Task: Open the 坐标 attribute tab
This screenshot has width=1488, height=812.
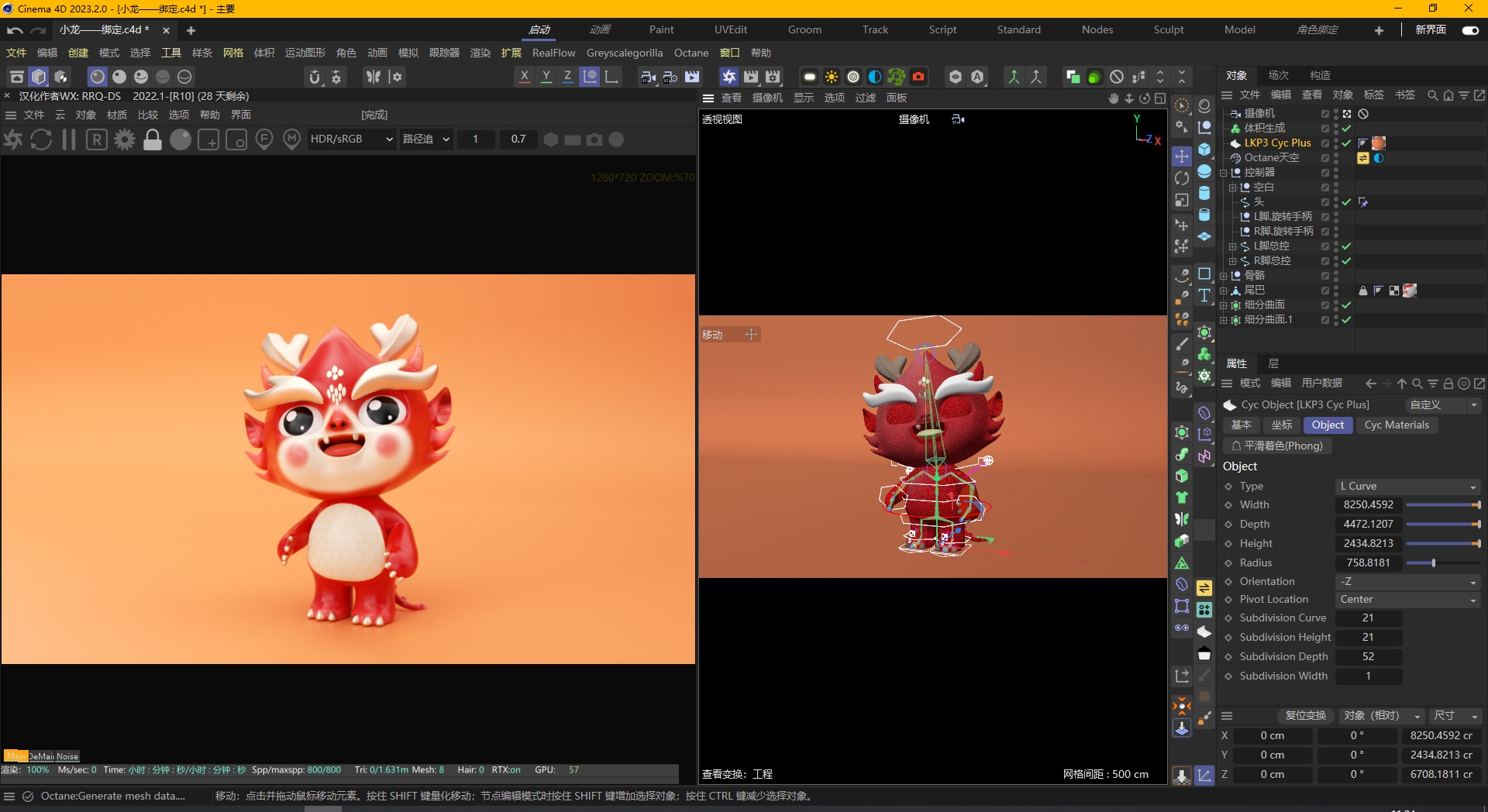Action: click(x=1282, y=425)
